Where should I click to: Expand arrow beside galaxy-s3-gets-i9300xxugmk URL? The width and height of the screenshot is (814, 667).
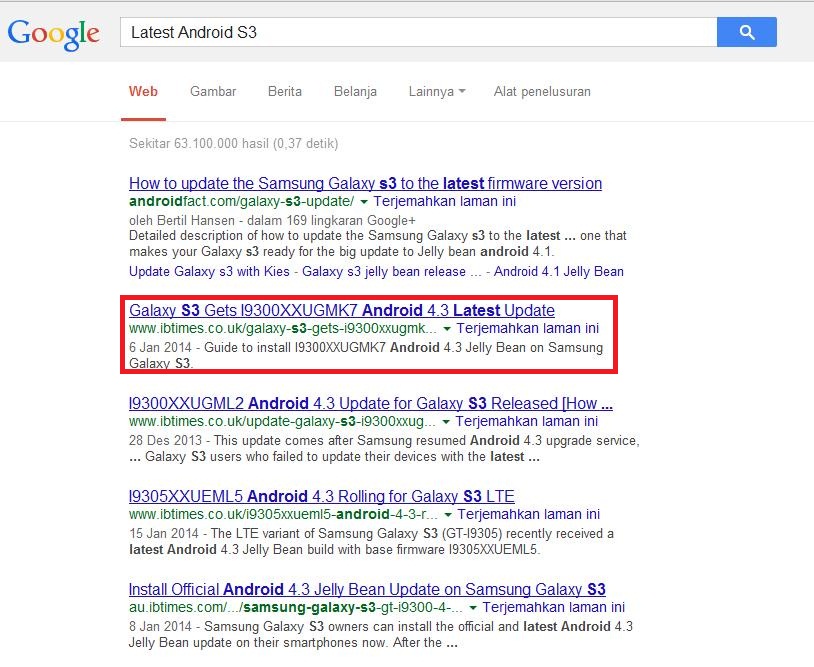[446, 329]
